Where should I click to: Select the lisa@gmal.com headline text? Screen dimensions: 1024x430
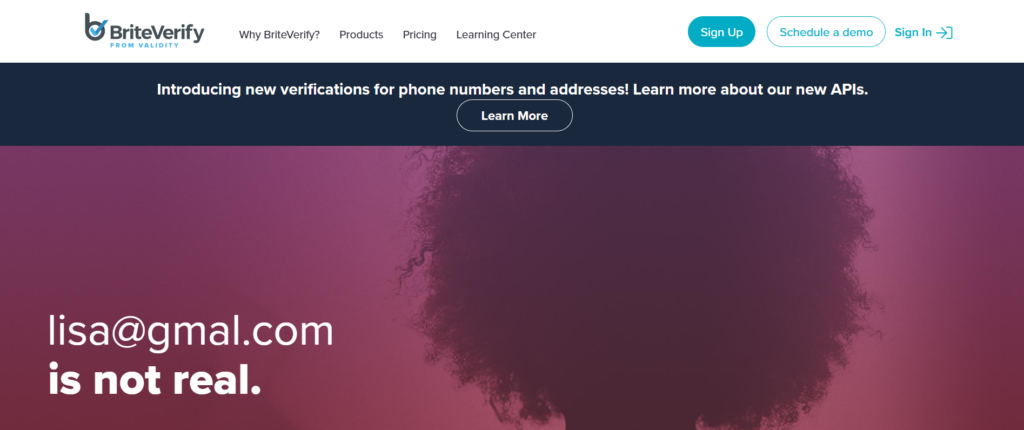[191, 332]
